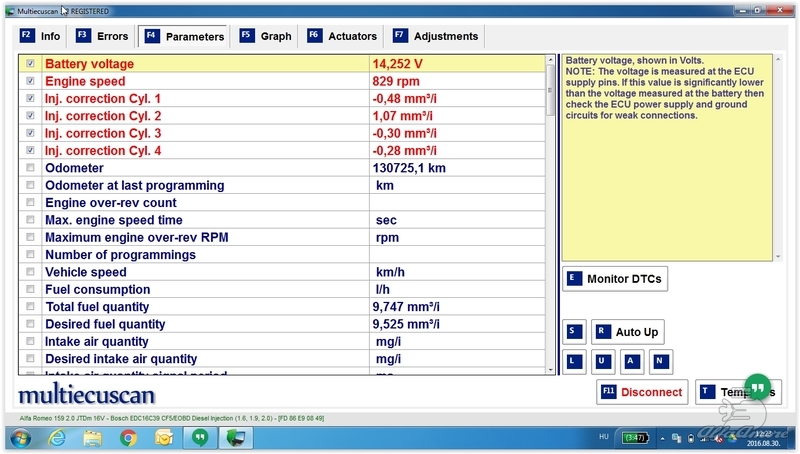Viewport: 800px width, 454px height.
Task: Click the green quote chat bubble
Action: [x=758, y=388]
